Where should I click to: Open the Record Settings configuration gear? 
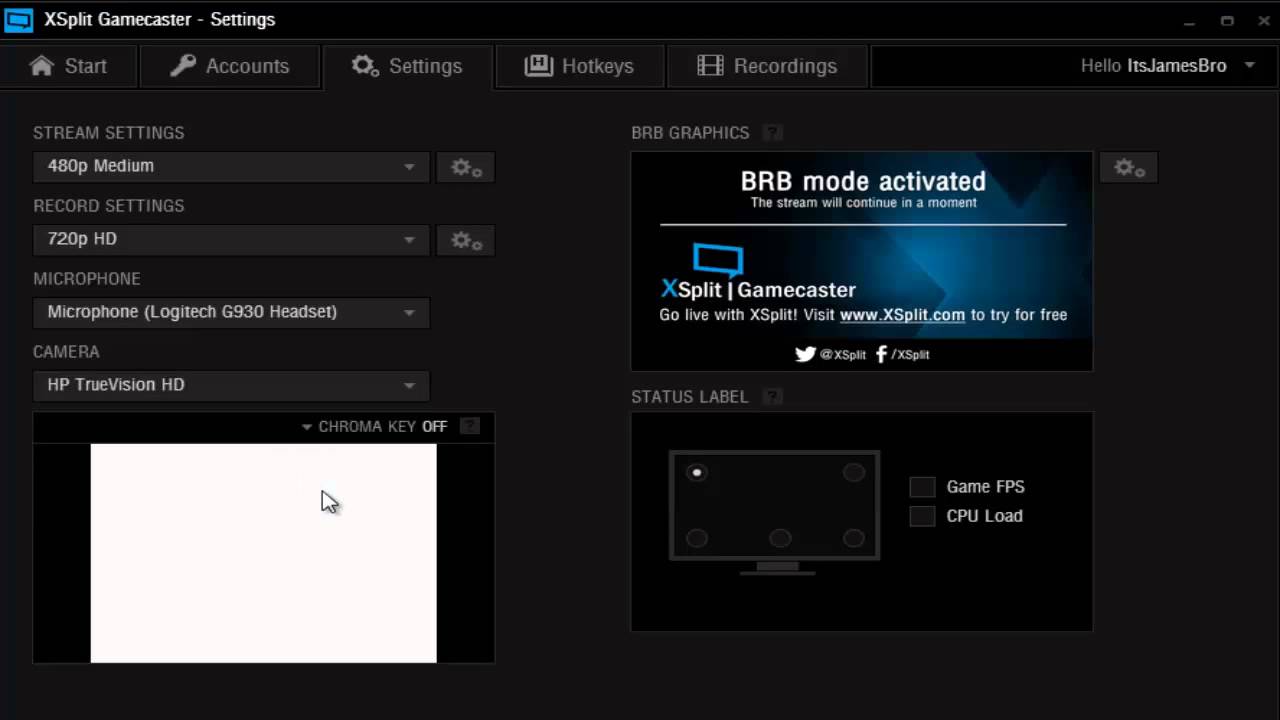point(465,240)
